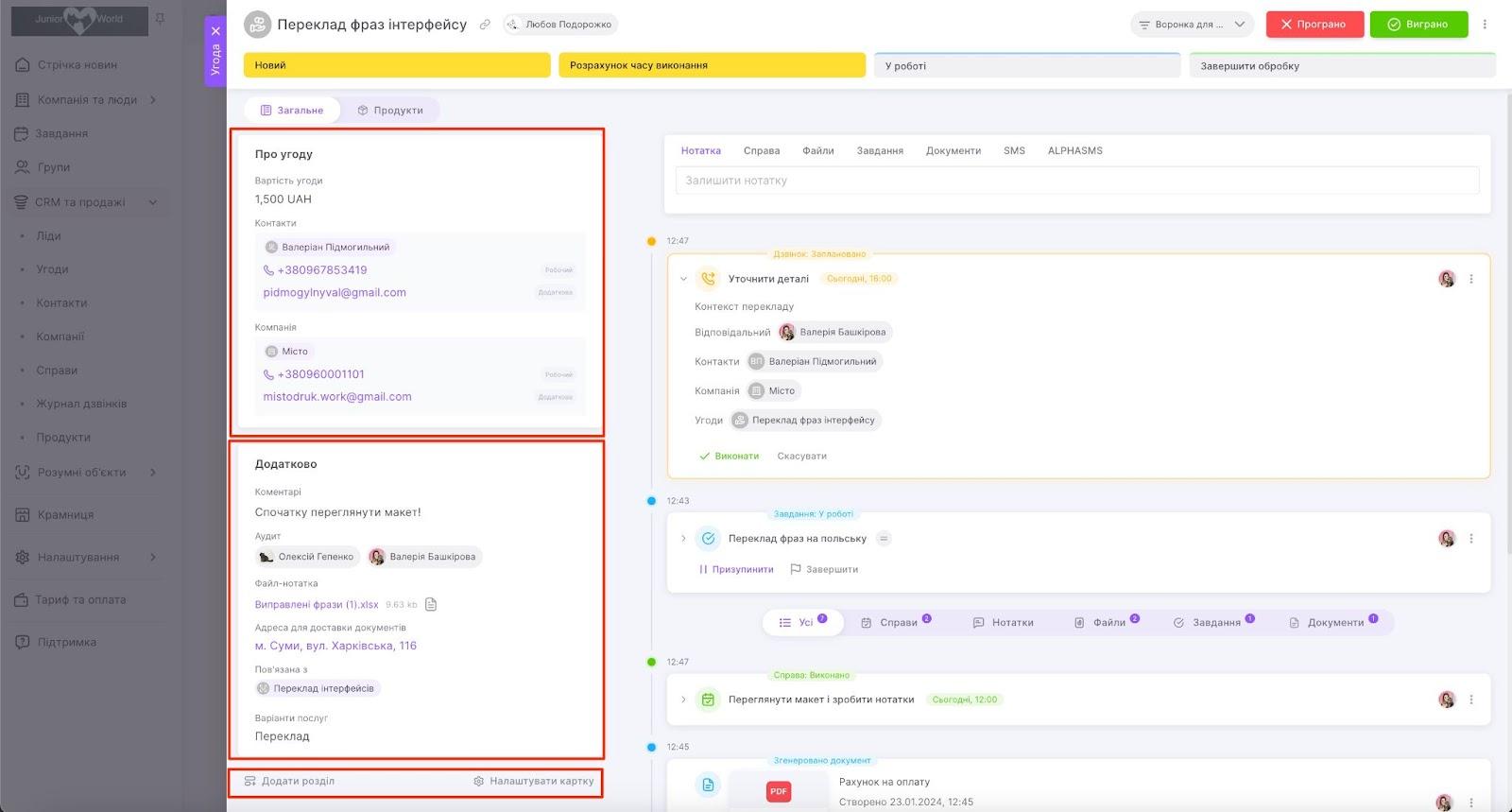Select the SMS tab

tap(1014, 151)
